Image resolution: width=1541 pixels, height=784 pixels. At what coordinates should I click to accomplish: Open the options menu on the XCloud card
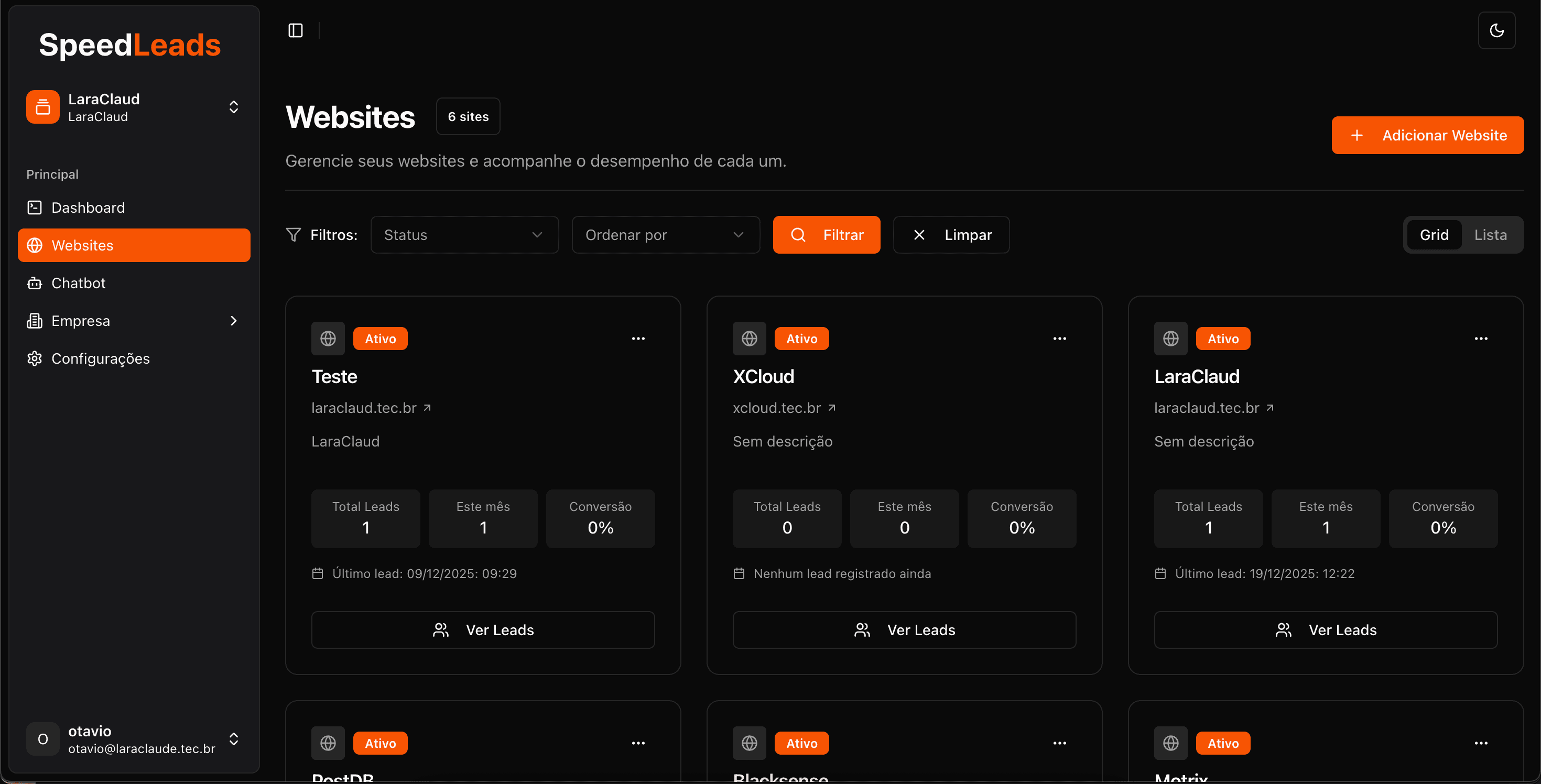[x=1059, y=338]
